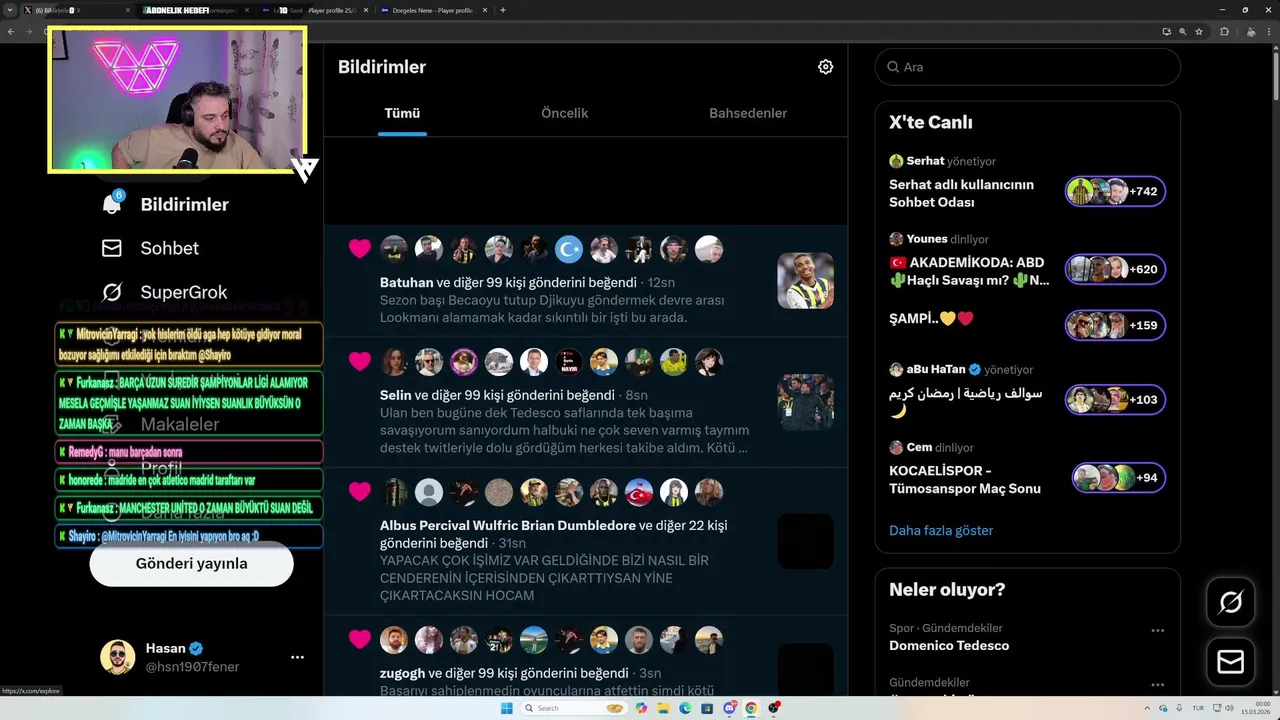The height and width of the screenshot is (720, 1280).
Task: Open Batuhan's name in notification
Action: (406, 283)
